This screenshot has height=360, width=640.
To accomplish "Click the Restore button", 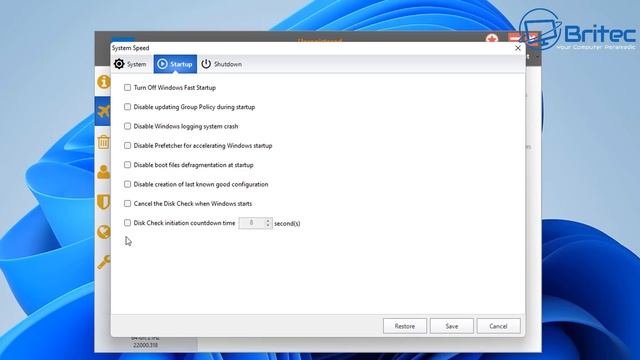I will [x=404, y=326].
